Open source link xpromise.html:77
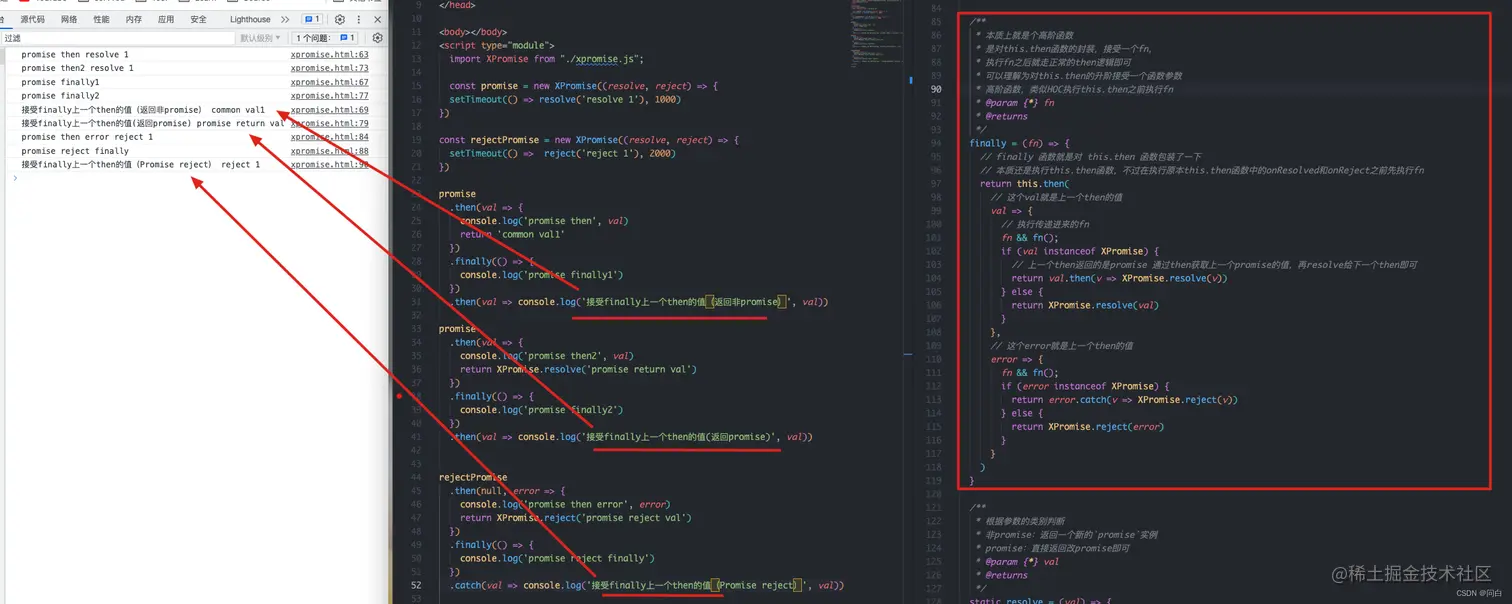The image size is (1512, 604). (x=329, y=96)
